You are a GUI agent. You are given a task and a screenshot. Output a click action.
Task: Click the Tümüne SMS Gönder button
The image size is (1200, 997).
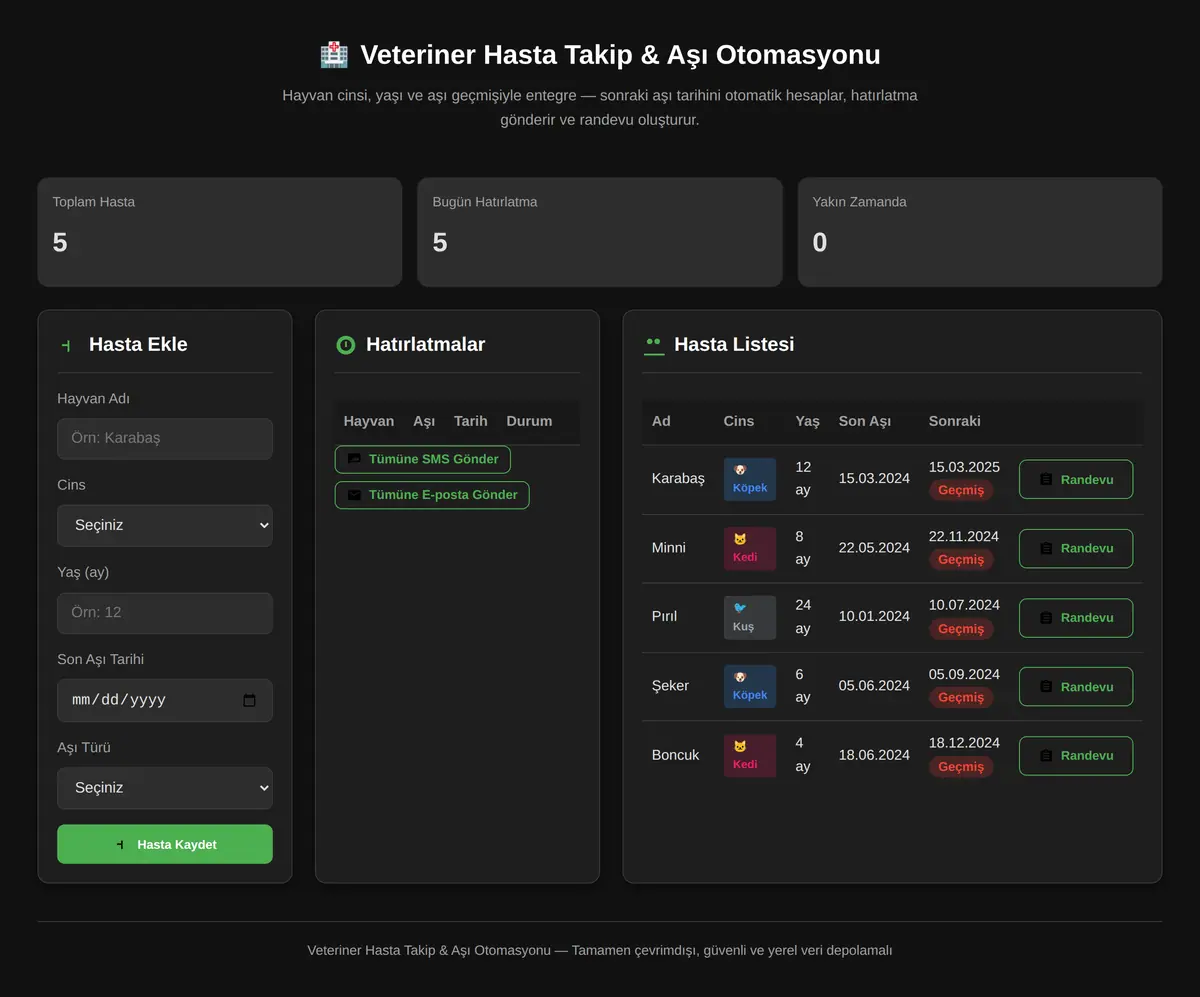423,459
